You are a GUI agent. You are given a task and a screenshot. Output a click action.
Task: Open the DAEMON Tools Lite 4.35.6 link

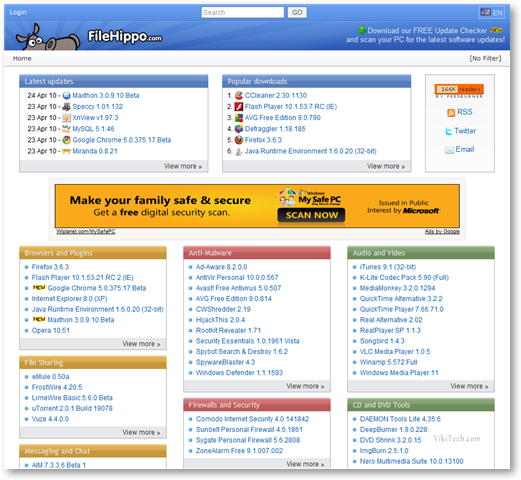(x=400, y=419)
